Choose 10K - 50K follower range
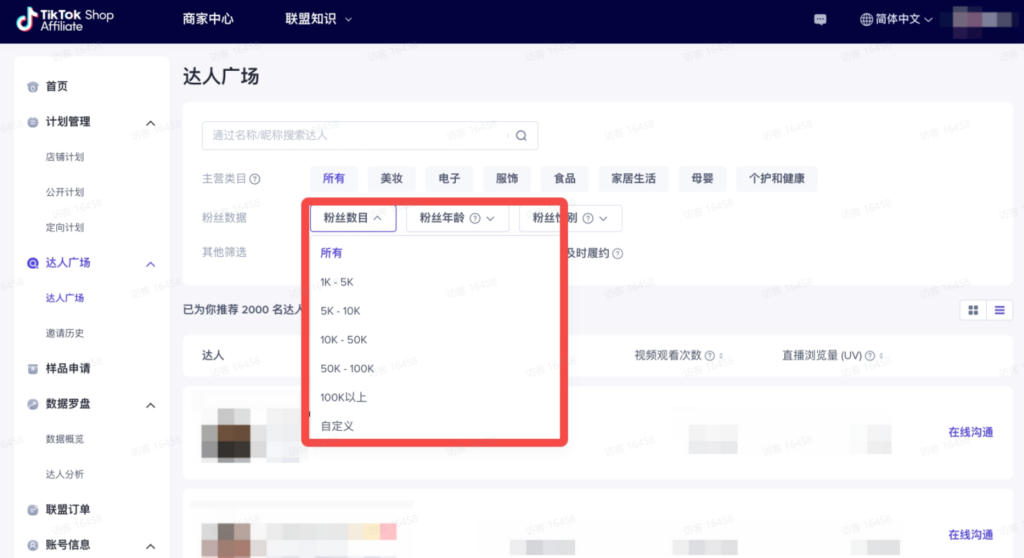The height and width of the screenshot is (558, 1024). point(344,340)
